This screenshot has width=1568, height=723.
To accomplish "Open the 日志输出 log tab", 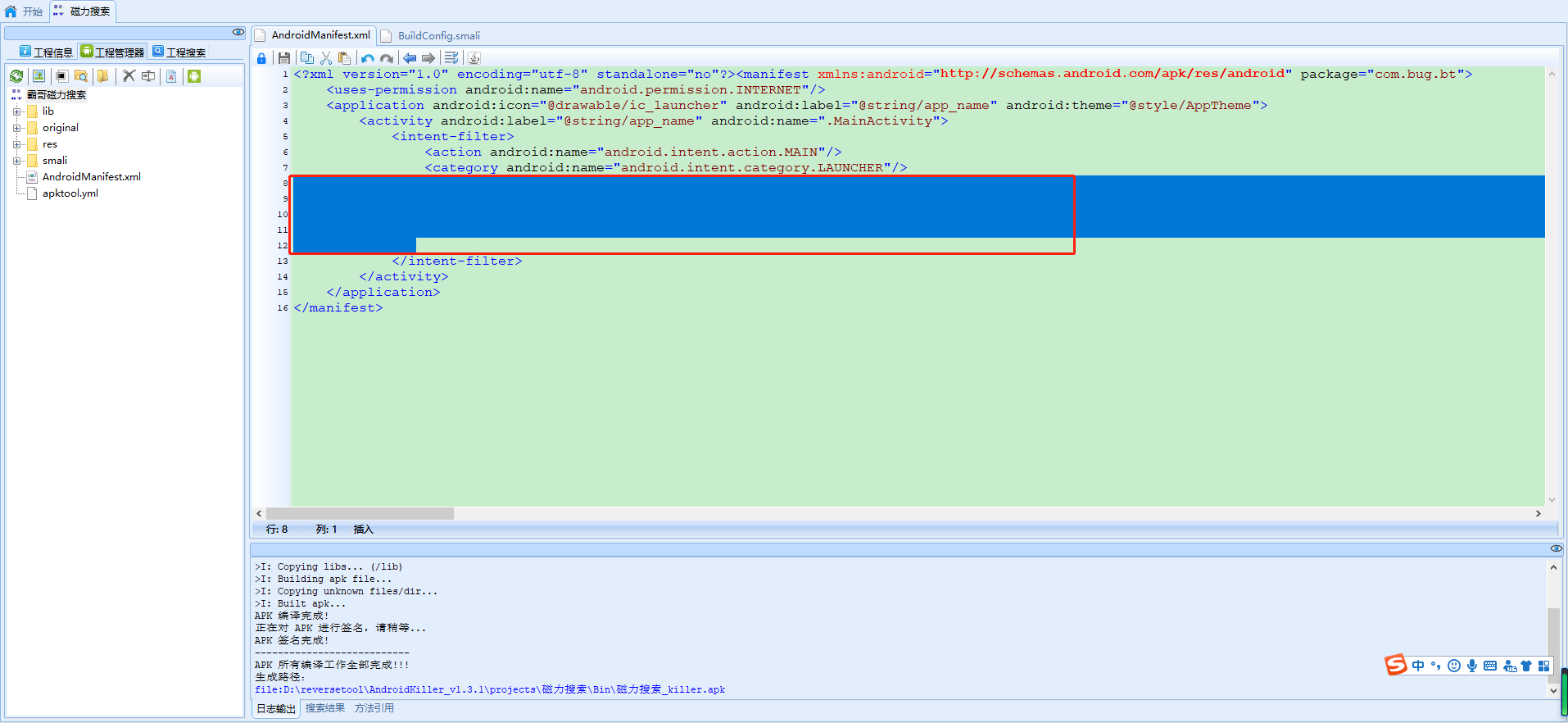I will [275, 708].
